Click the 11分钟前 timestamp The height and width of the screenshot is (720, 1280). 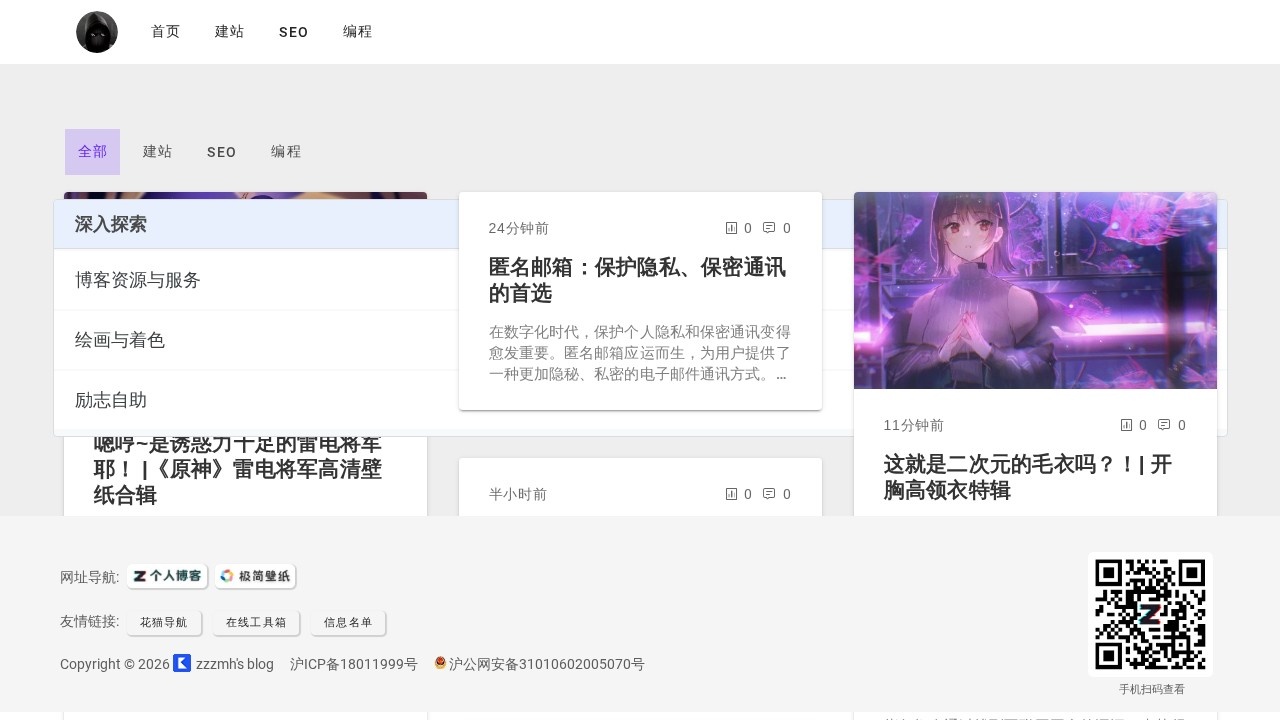point(914,425)
